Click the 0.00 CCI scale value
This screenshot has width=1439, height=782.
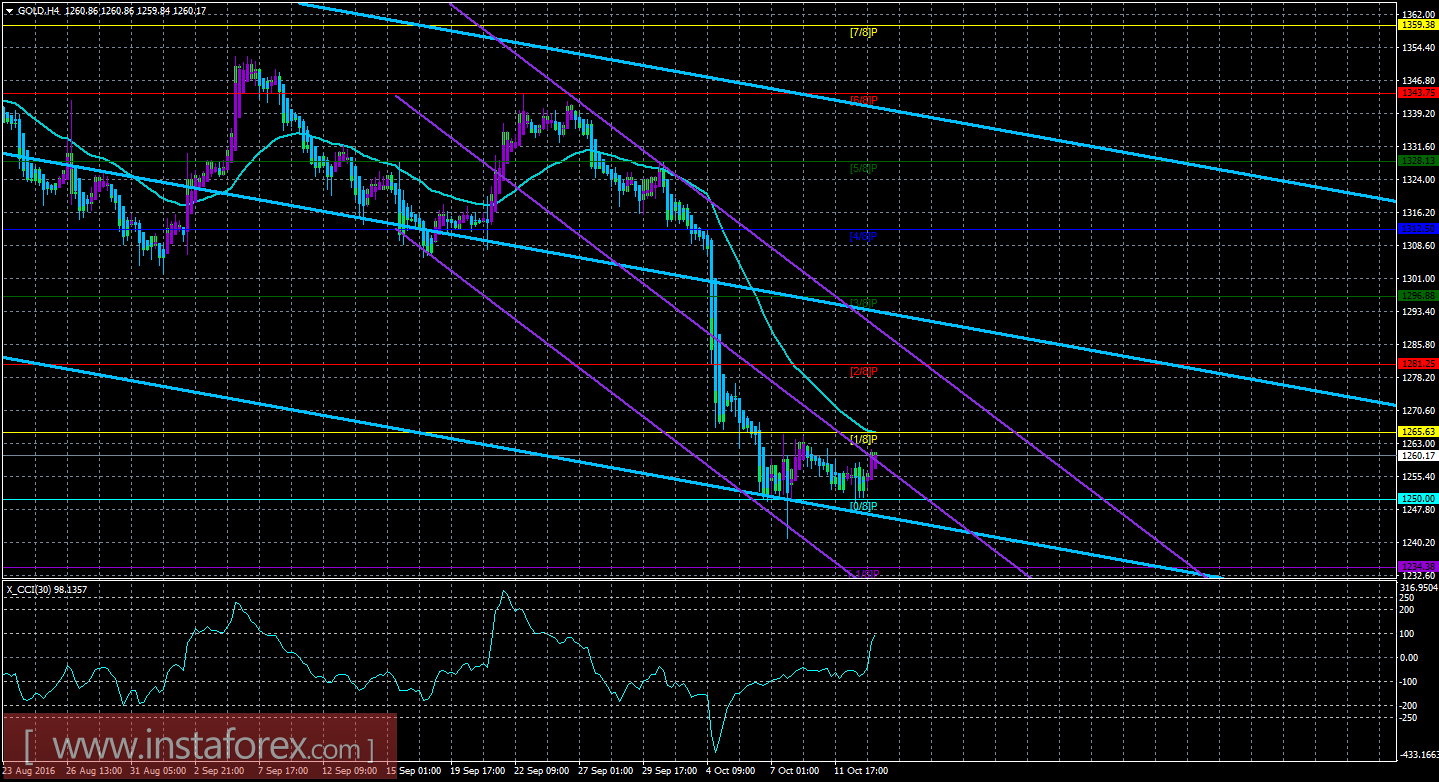pos(1410,657)
